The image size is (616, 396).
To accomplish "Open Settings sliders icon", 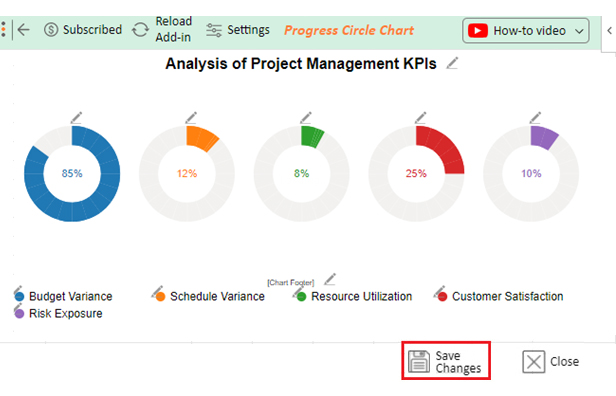I will pyautogui.click(x=214, y=30).
